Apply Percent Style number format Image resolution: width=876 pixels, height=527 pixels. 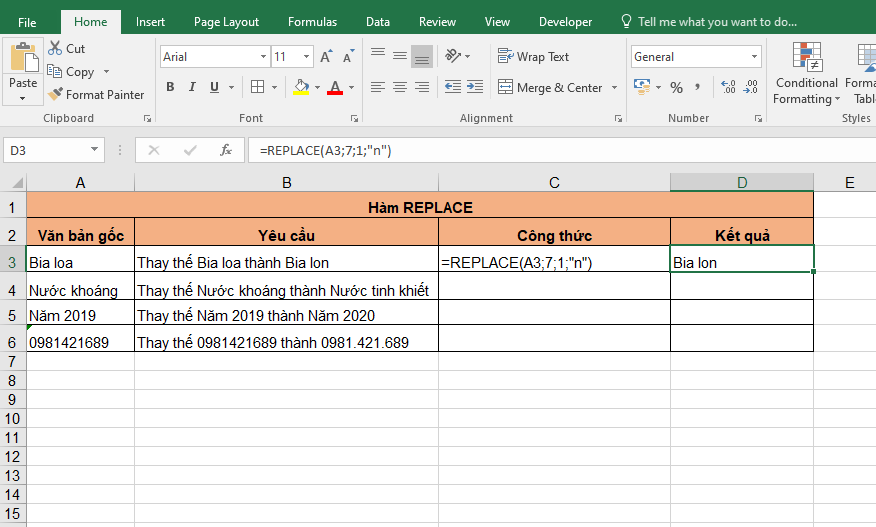[x=677, y=88]
